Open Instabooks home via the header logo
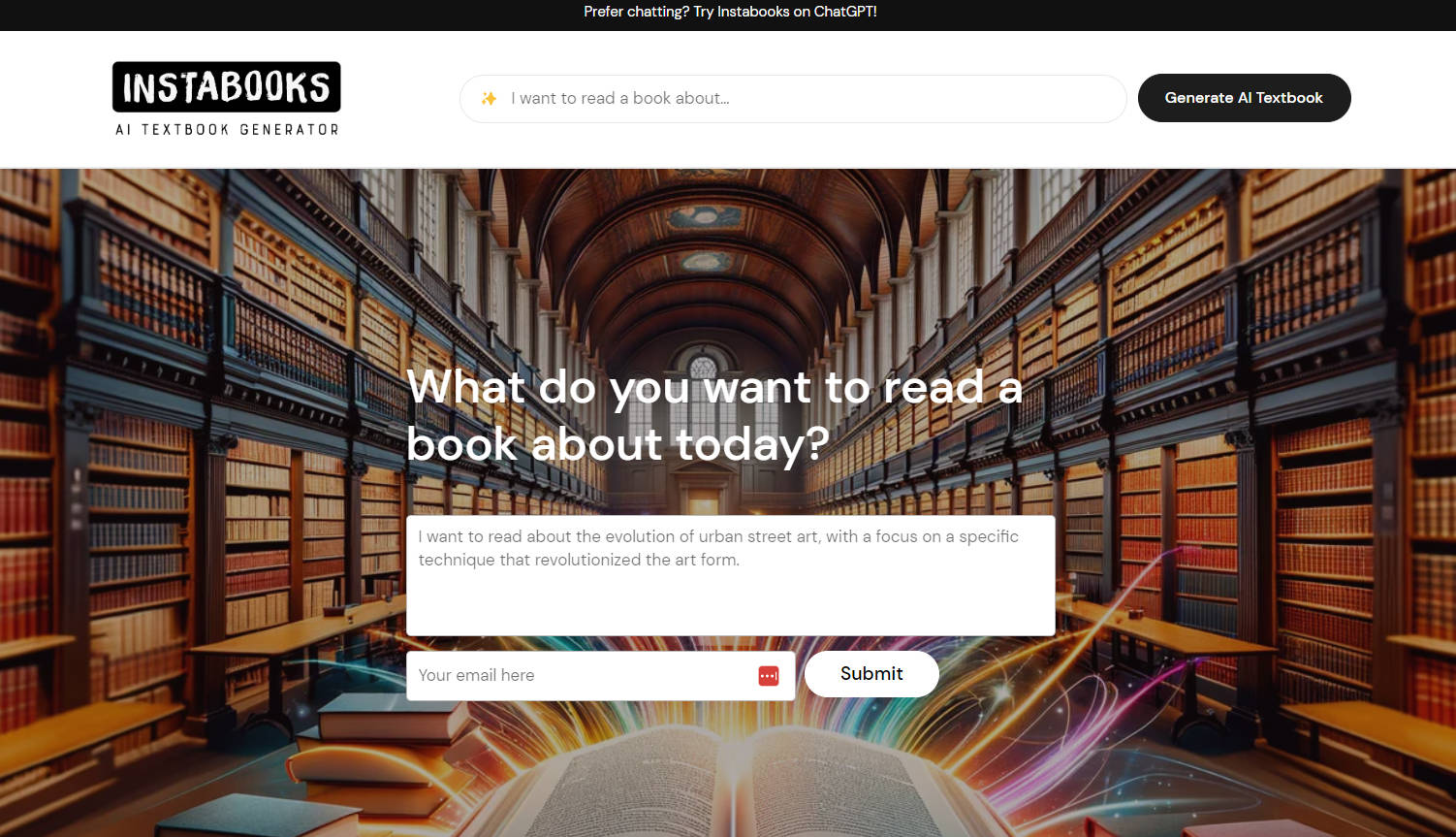This screenshot has height=837, width=1456. tap(226, 87)
